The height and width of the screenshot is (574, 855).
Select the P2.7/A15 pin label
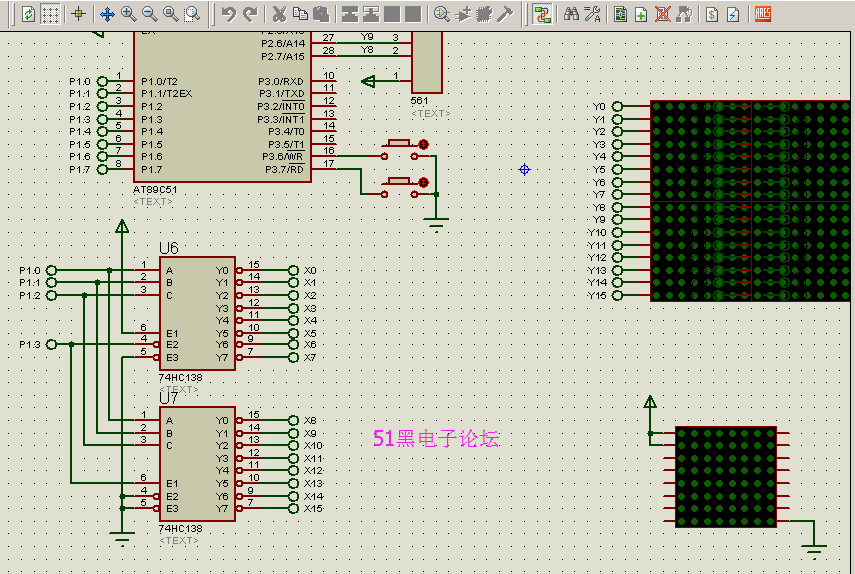pyautogui.click(x=283, y=56)
